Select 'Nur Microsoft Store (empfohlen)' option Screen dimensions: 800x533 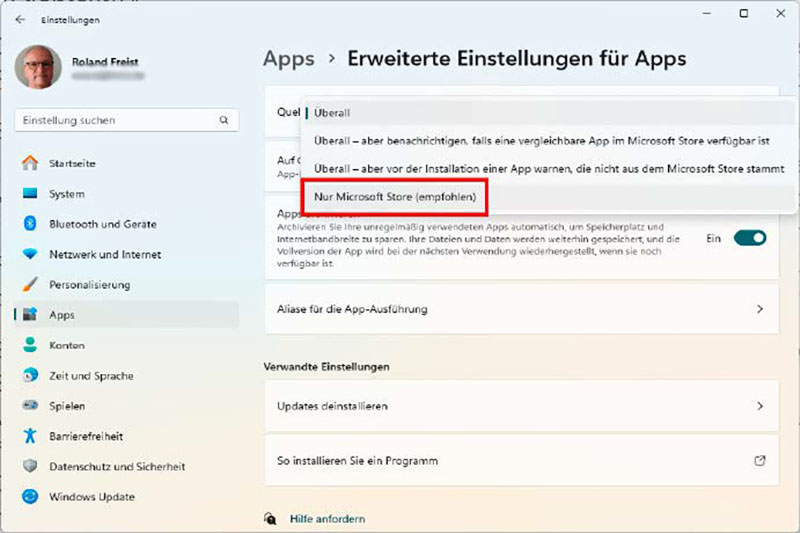coord(395,197)
